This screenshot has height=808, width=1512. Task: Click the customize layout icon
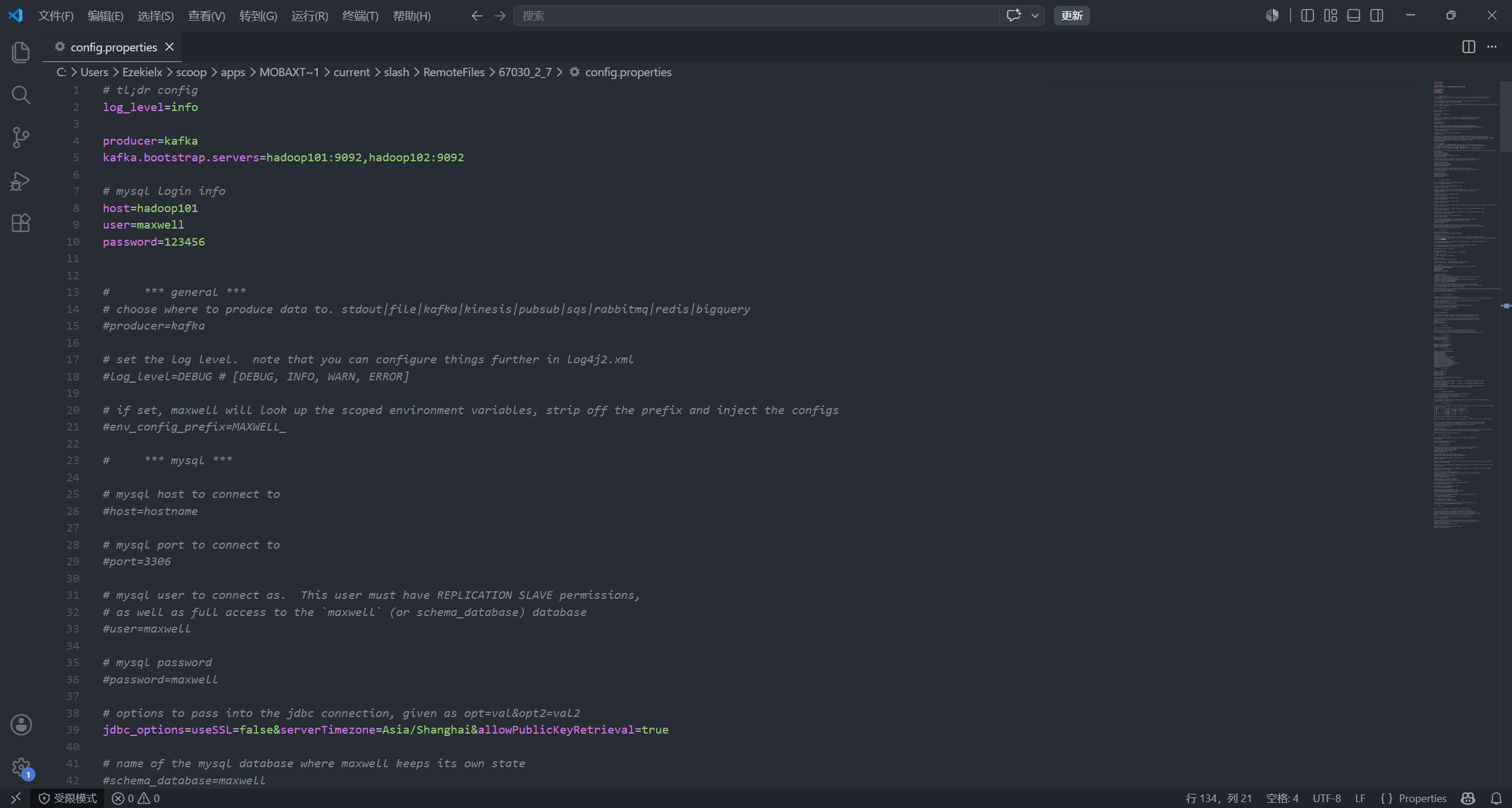[1331, 16]
